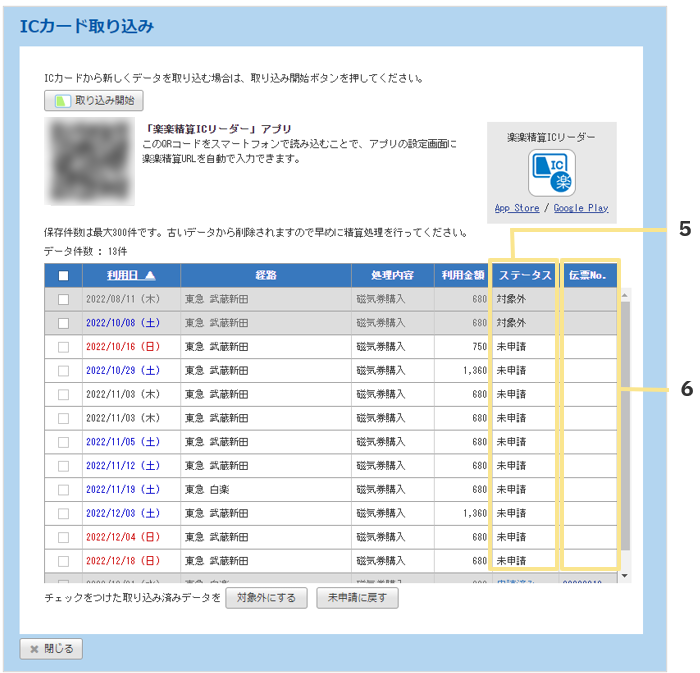Toggle the select-all checkbox in table header
The height and width of the screenshot is (673, 700).
coord(63,276)
